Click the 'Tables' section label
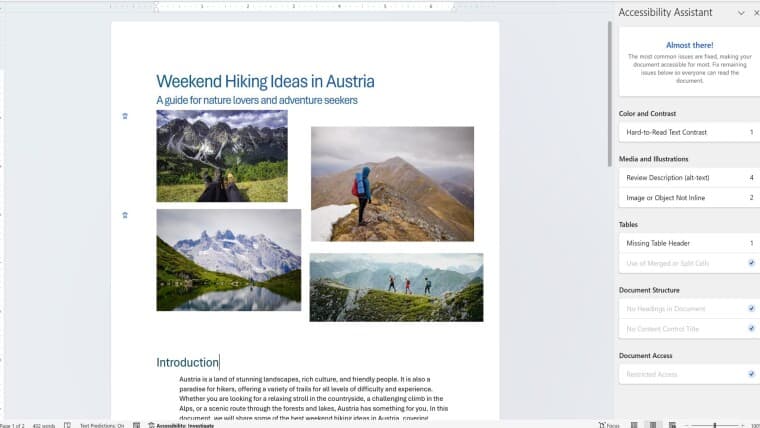This screenshot has height=428, width=760. pos(628,224)
